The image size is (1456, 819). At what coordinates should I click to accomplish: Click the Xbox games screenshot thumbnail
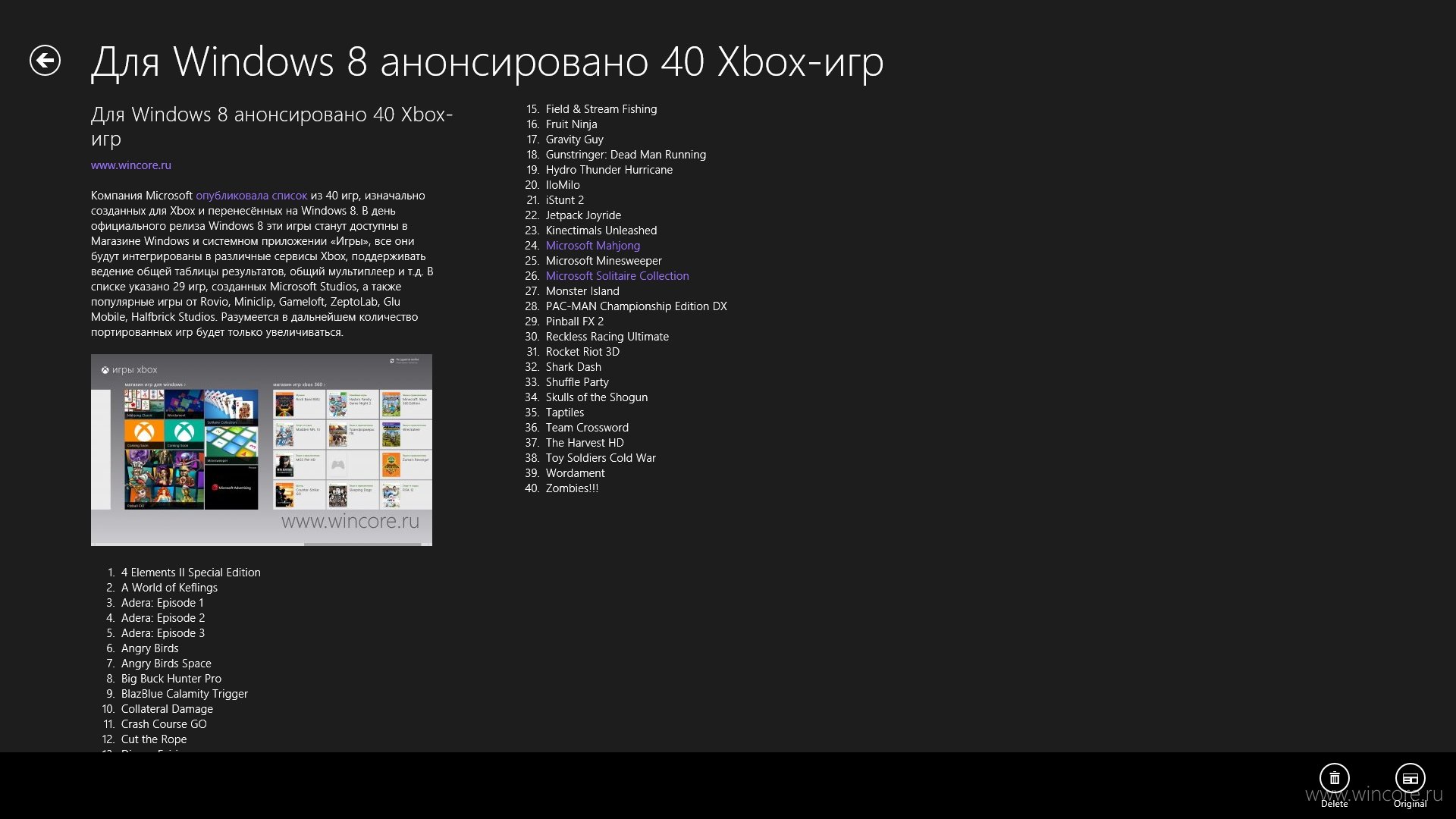tap(262, 450)
